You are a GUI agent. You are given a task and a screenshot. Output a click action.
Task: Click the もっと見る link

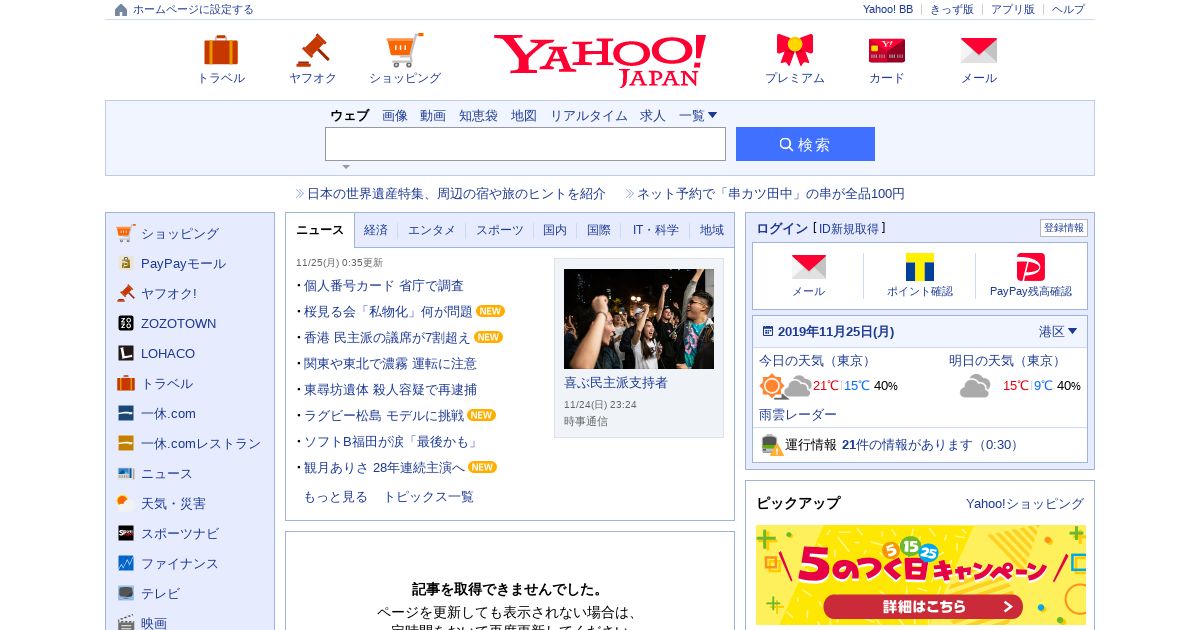[335, 497]
